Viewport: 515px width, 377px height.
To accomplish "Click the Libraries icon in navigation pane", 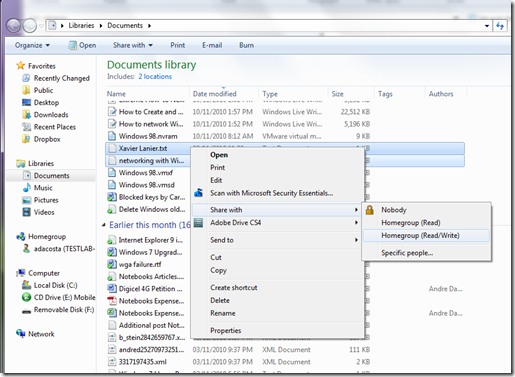I will [x=21, y=163].
